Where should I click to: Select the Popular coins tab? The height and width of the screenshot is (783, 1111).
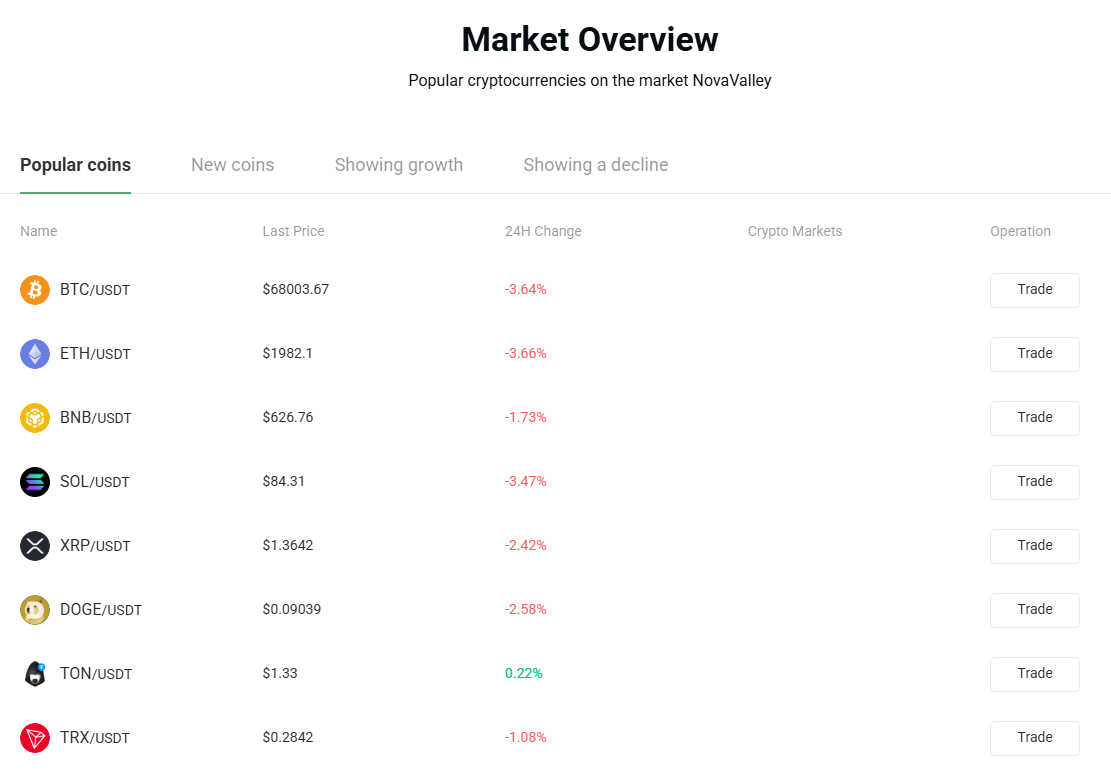point(75,165)
